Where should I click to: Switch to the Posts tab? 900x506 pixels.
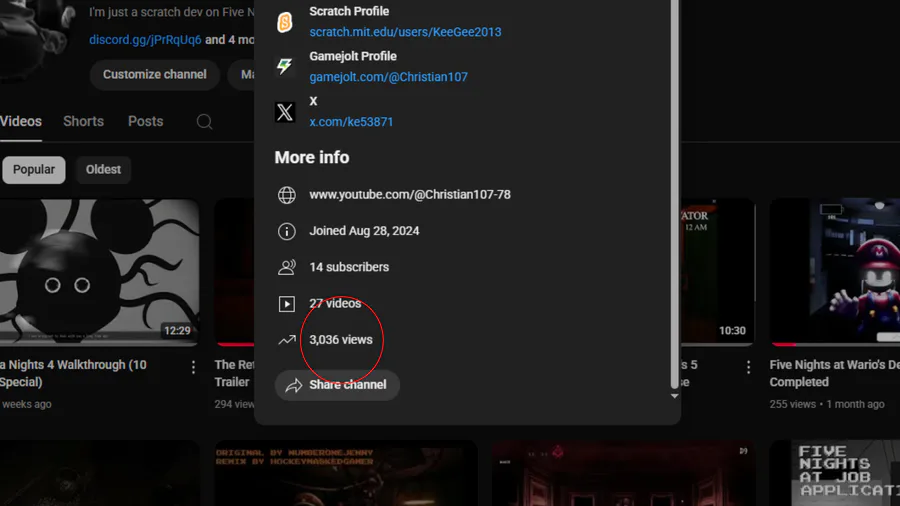(146, 122)
